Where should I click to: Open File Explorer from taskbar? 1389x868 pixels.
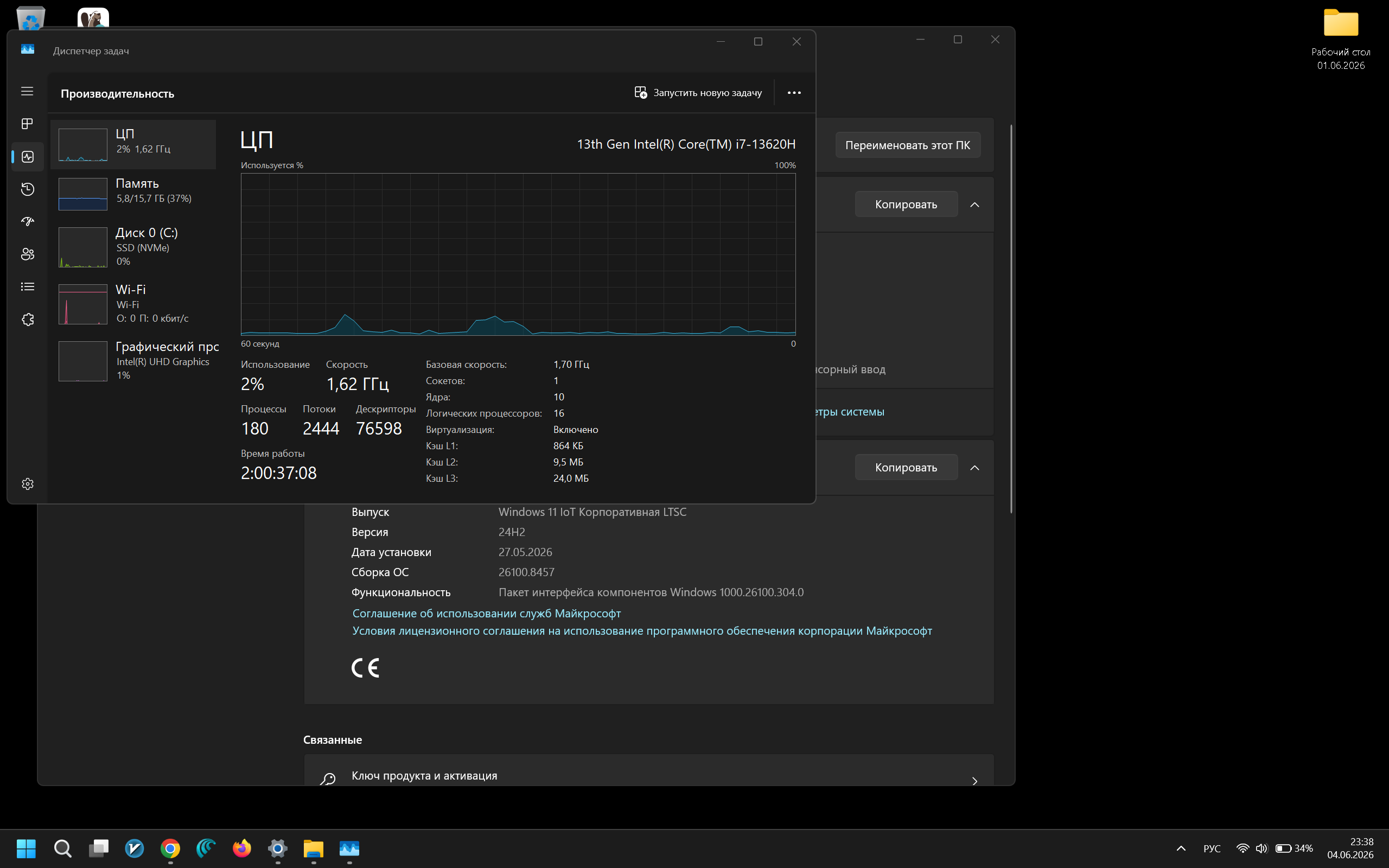pyautogui.click(x=314, y=848)
